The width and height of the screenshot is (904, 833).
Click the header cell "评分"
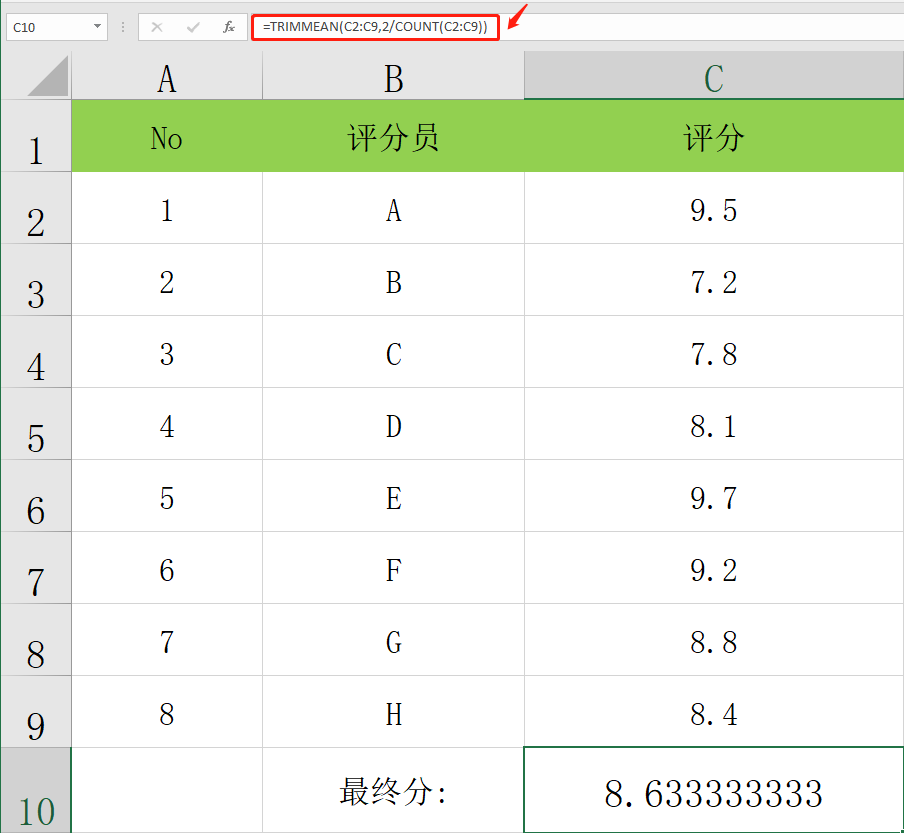click(714, 136)
